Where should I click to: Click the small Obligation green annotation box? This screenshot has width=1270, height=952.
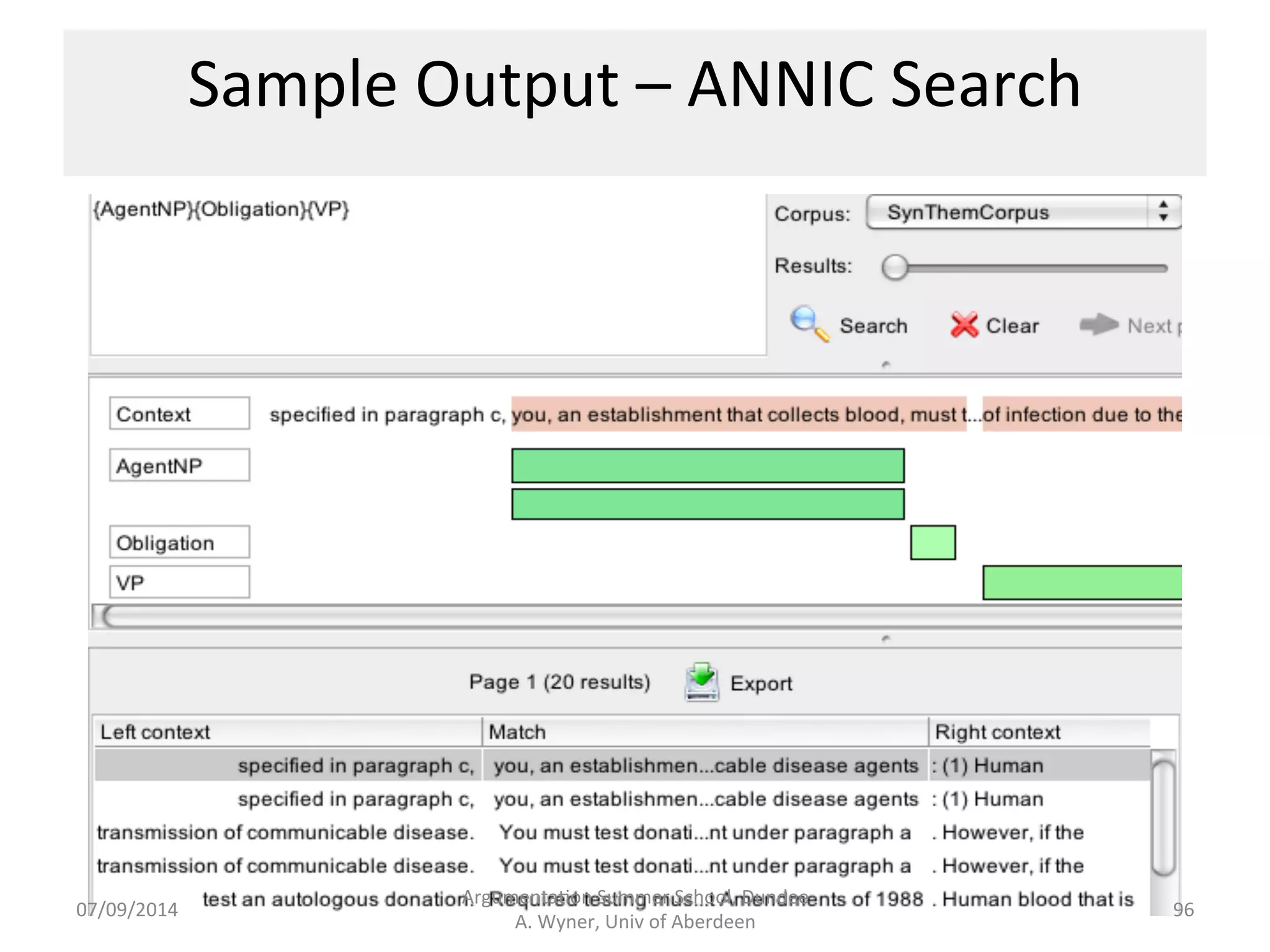(x=933, y=542)
